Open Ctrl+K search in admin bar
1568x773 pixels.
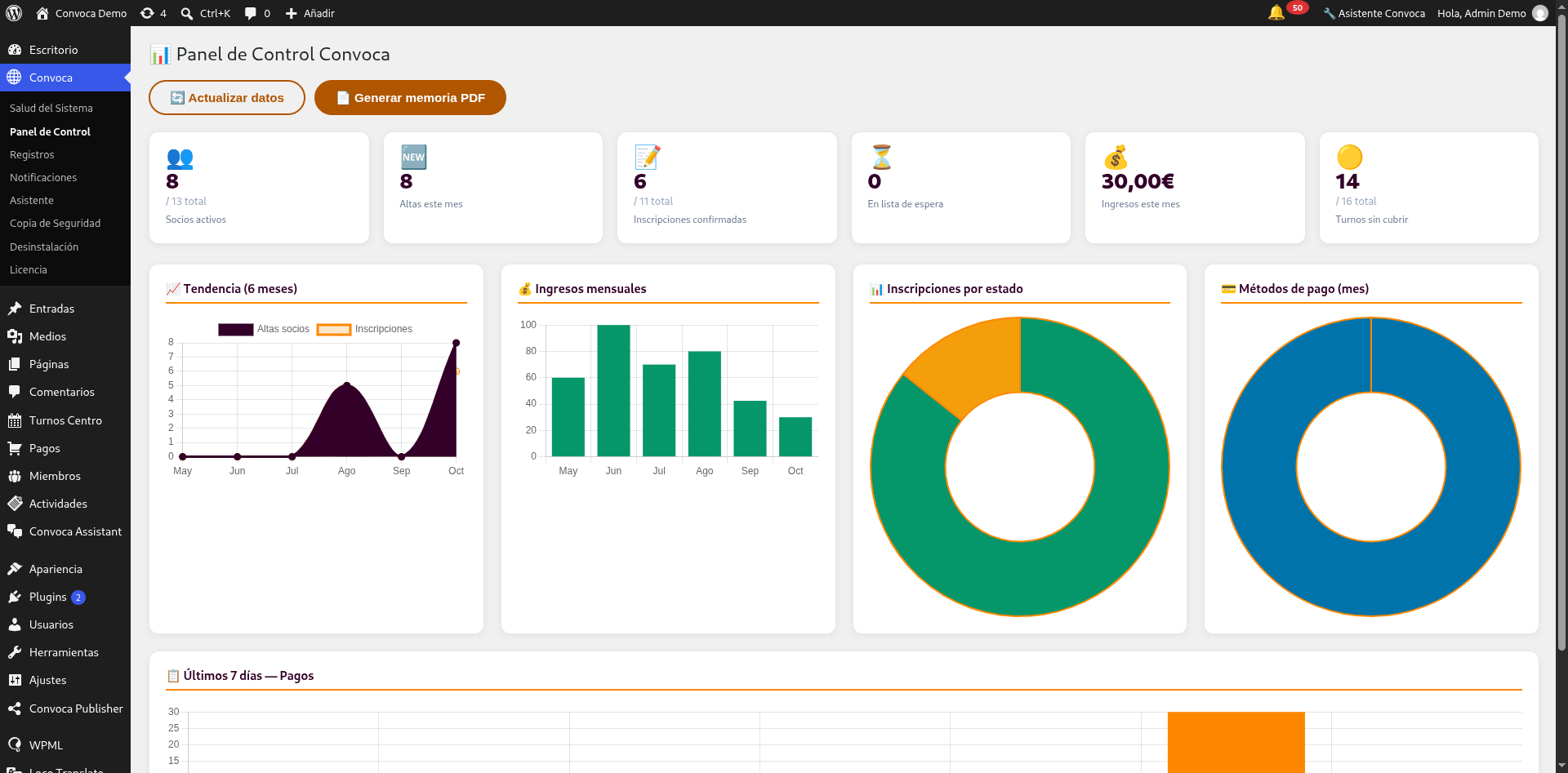(205, 13)
